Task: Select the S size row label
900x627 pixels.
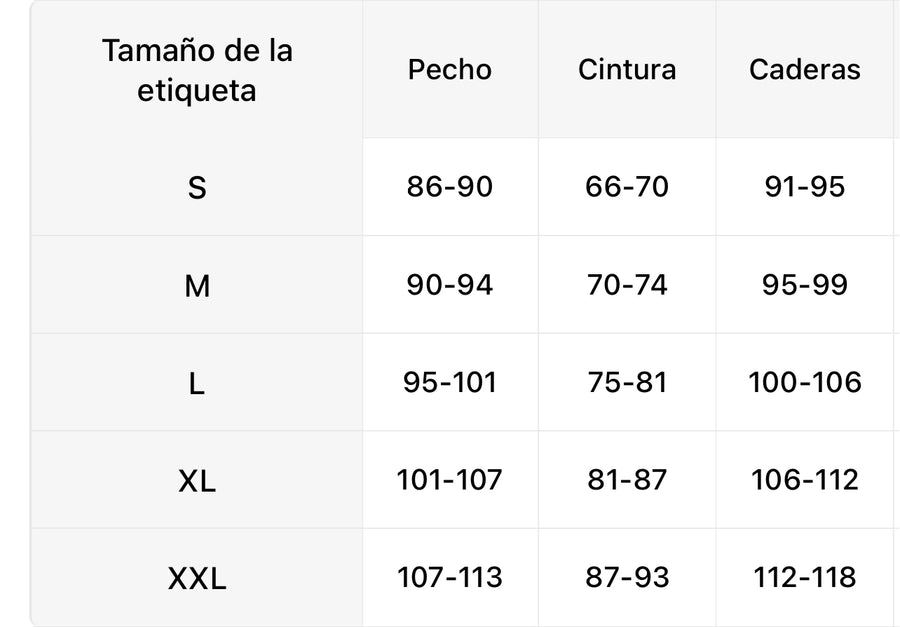Action: coord(197,187)
